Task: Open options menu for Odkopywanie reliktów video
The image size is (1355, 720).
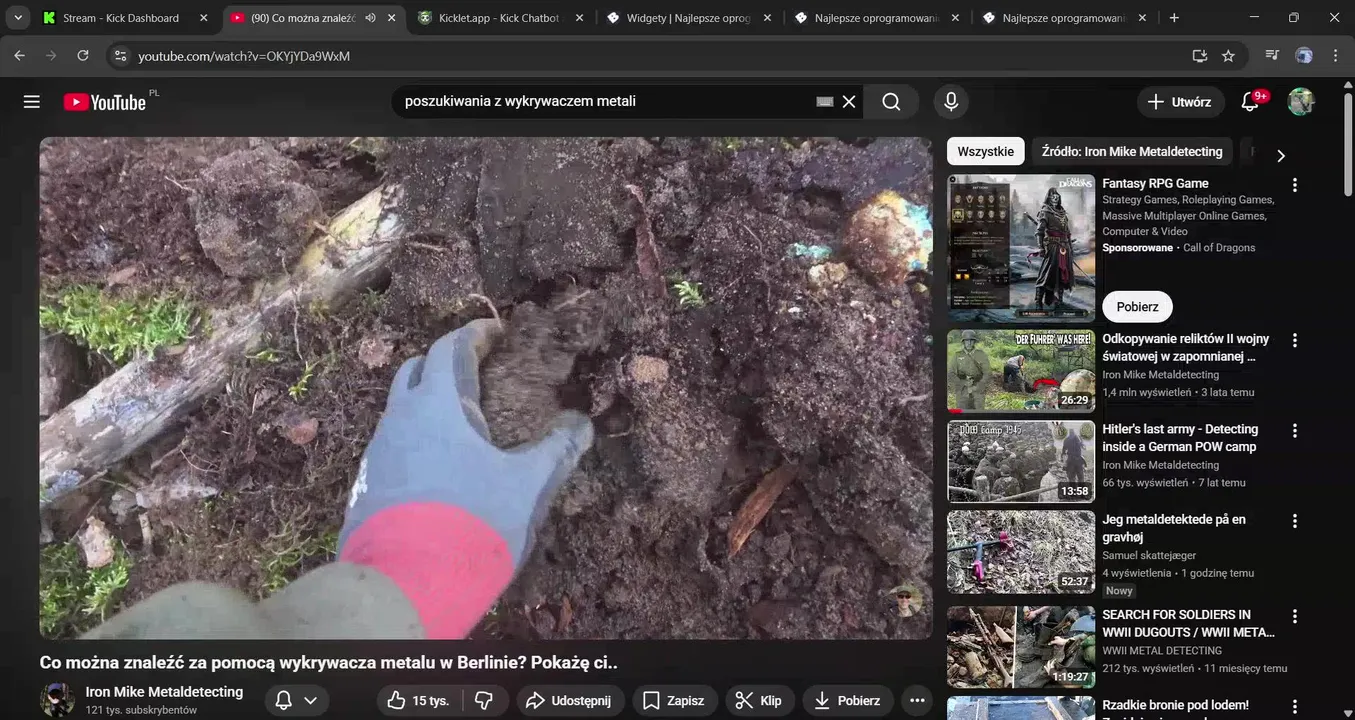Action: pyautogui.click(x=1295, y=340)
